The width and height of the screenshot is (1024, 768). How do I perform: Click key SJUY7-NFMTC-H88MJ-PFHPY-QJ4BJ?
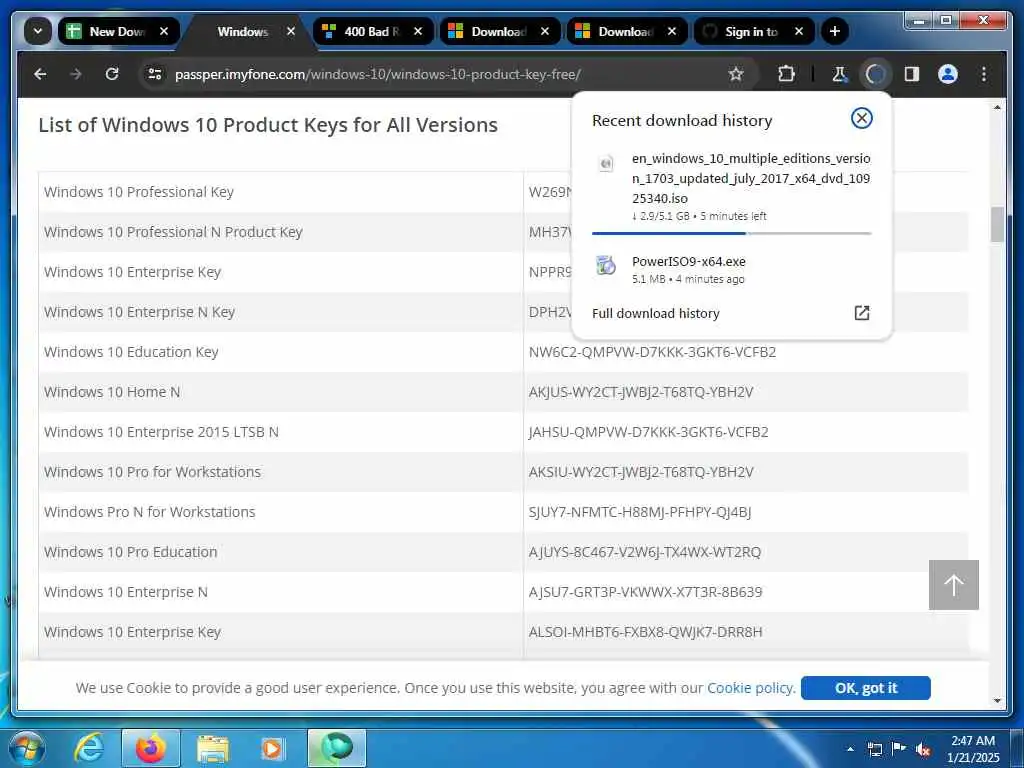click(x=640, y=512)
